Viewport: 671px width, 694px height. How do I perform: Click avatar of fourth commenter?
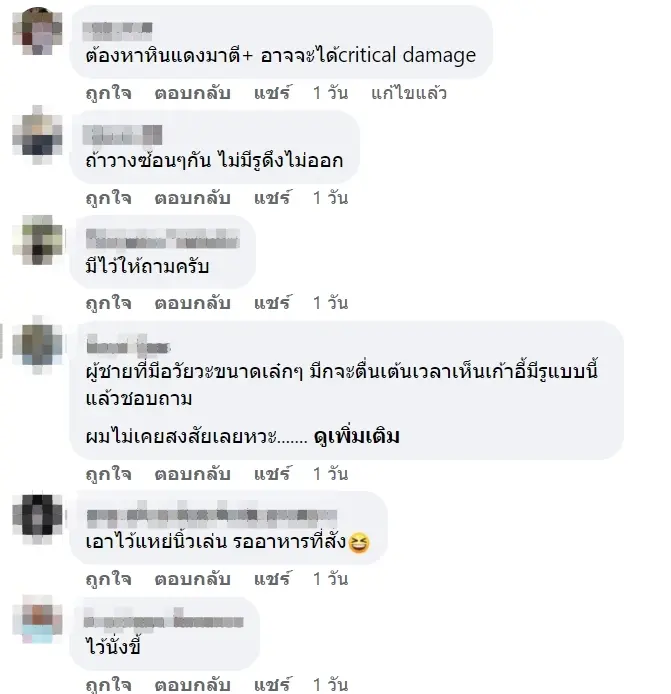[x=38, y=345]
